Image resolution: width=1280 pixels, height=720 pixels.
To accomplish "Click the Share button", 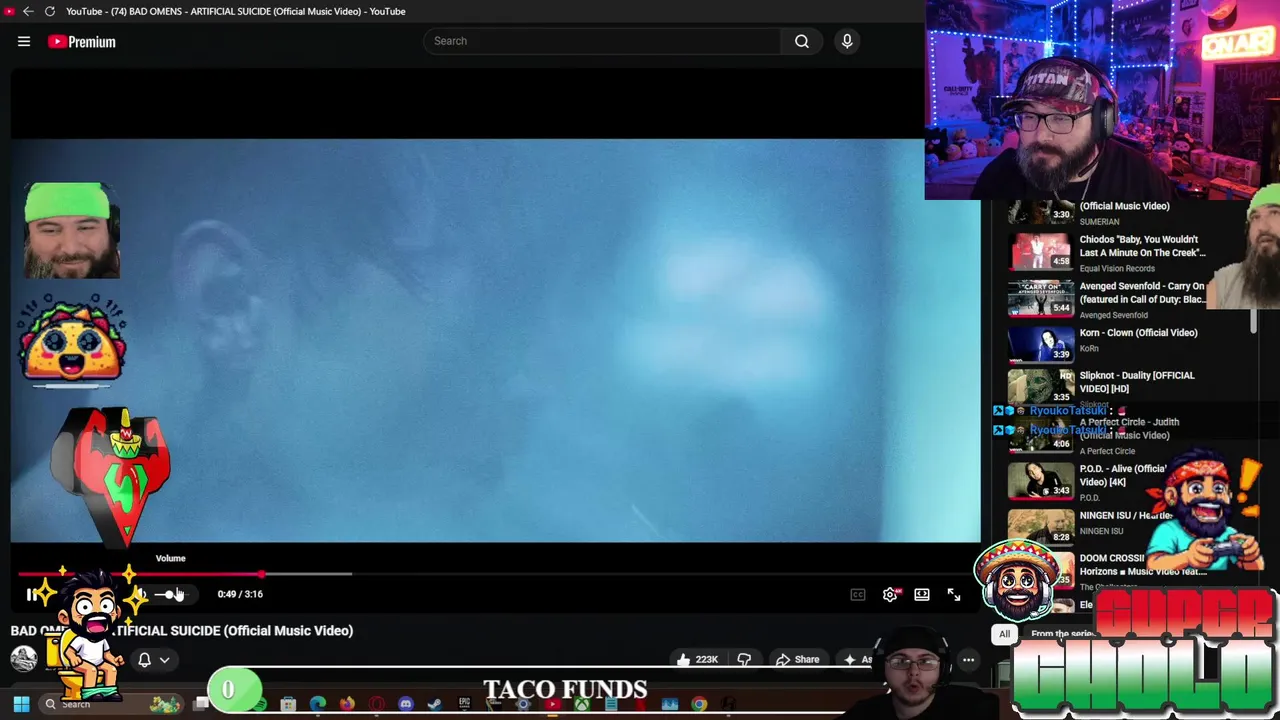I will tap(798, 660).
